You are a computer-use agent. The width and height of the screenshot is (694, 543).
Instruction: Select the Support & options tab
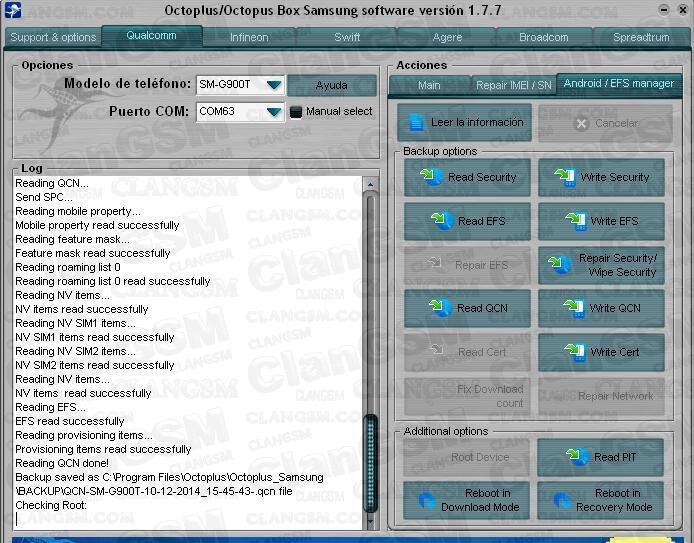pos(53,37)
